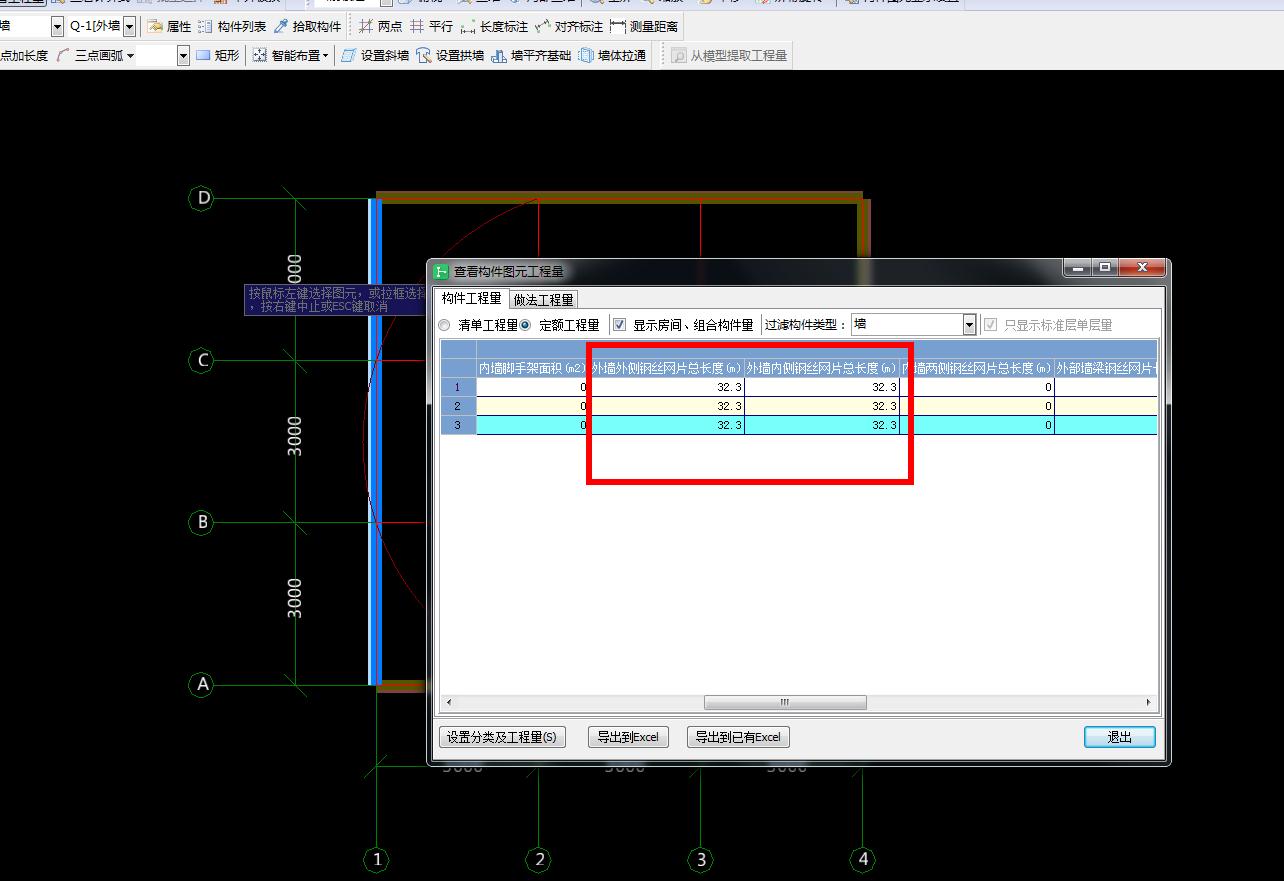Click 点加长度 point plus length tool
This screenshot has width=1284, height=881.
point(24,56)
